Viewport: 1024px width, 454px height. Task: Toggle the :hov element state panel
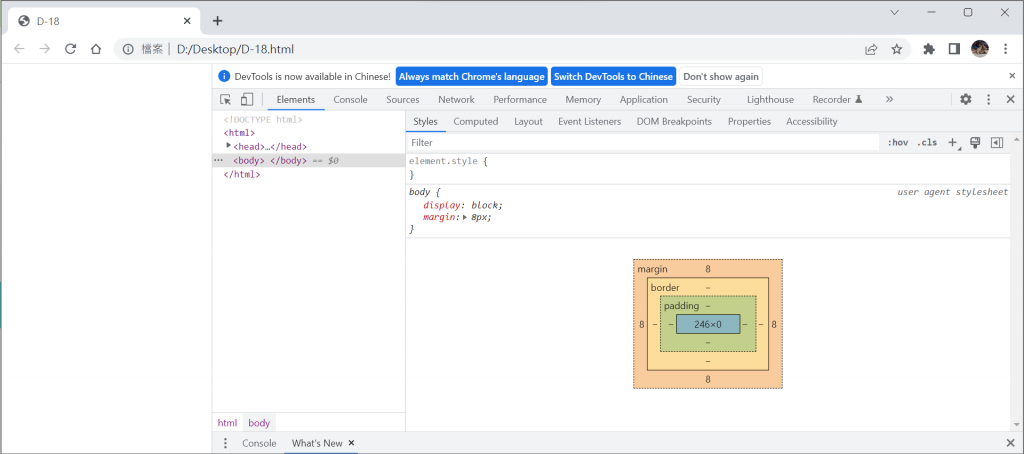[x=897, y=143]
